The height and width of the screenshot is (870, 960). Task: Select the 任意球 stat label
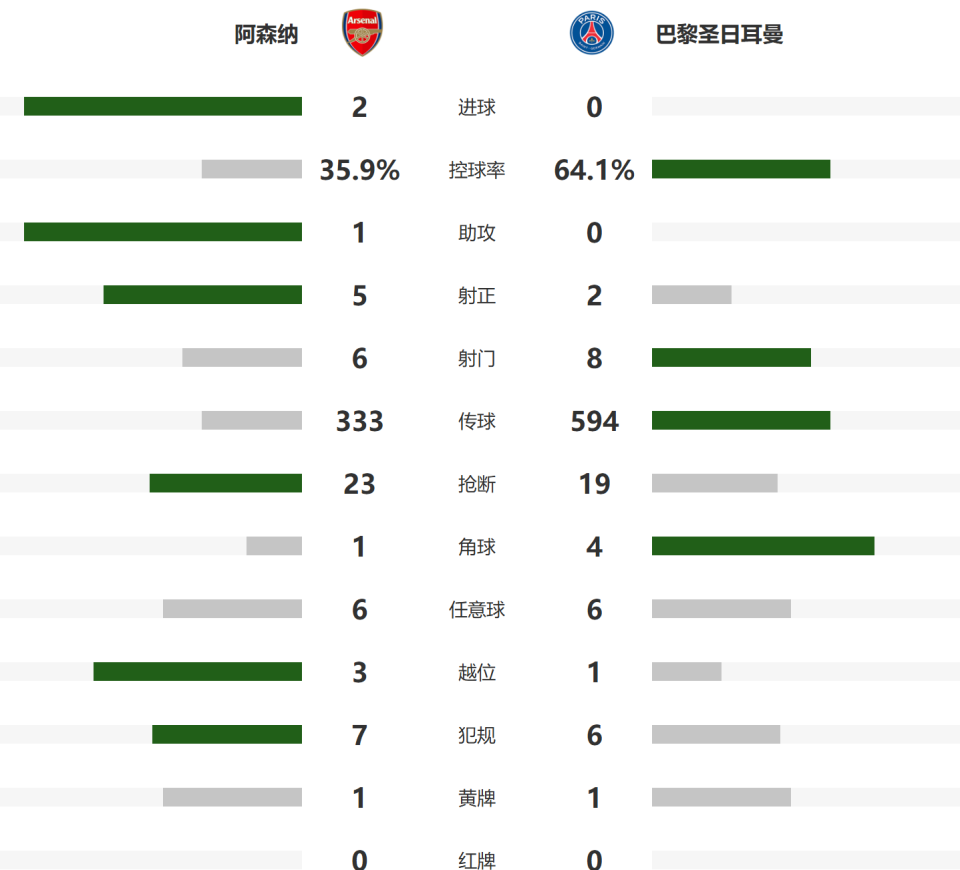pos(476,609)
